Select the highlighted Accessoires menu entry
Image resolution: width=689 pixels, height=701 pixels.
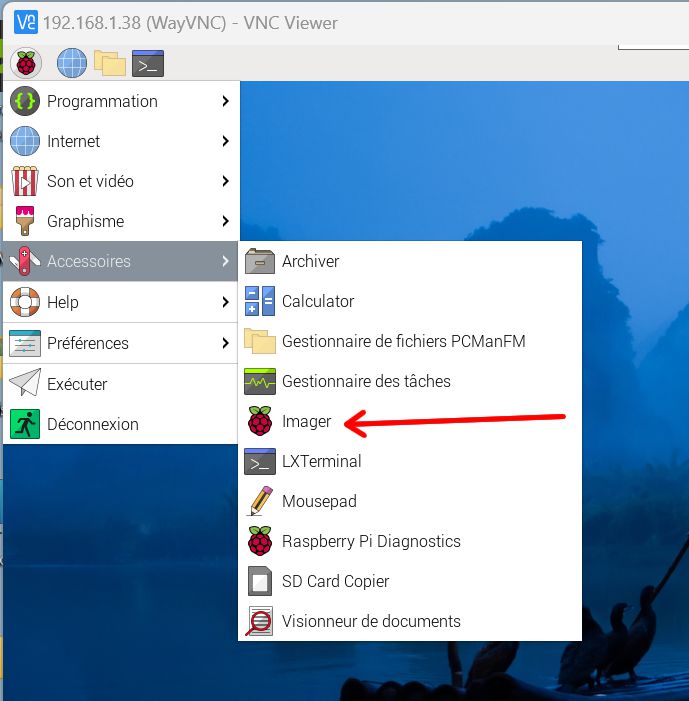(x=121, y=261)
